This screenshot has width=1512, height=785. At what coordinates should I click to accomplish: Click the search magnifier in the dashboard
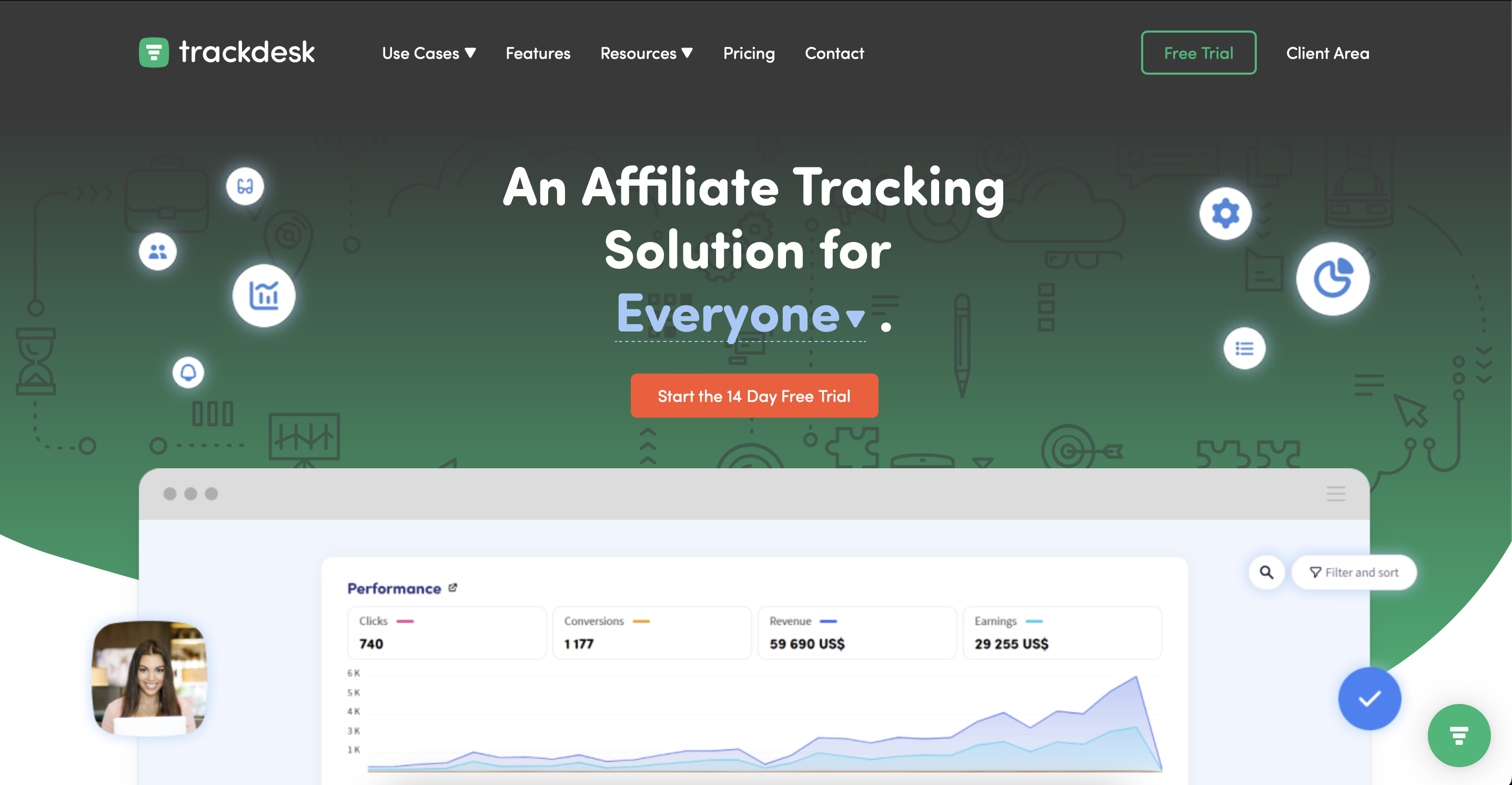(1267, 572)
